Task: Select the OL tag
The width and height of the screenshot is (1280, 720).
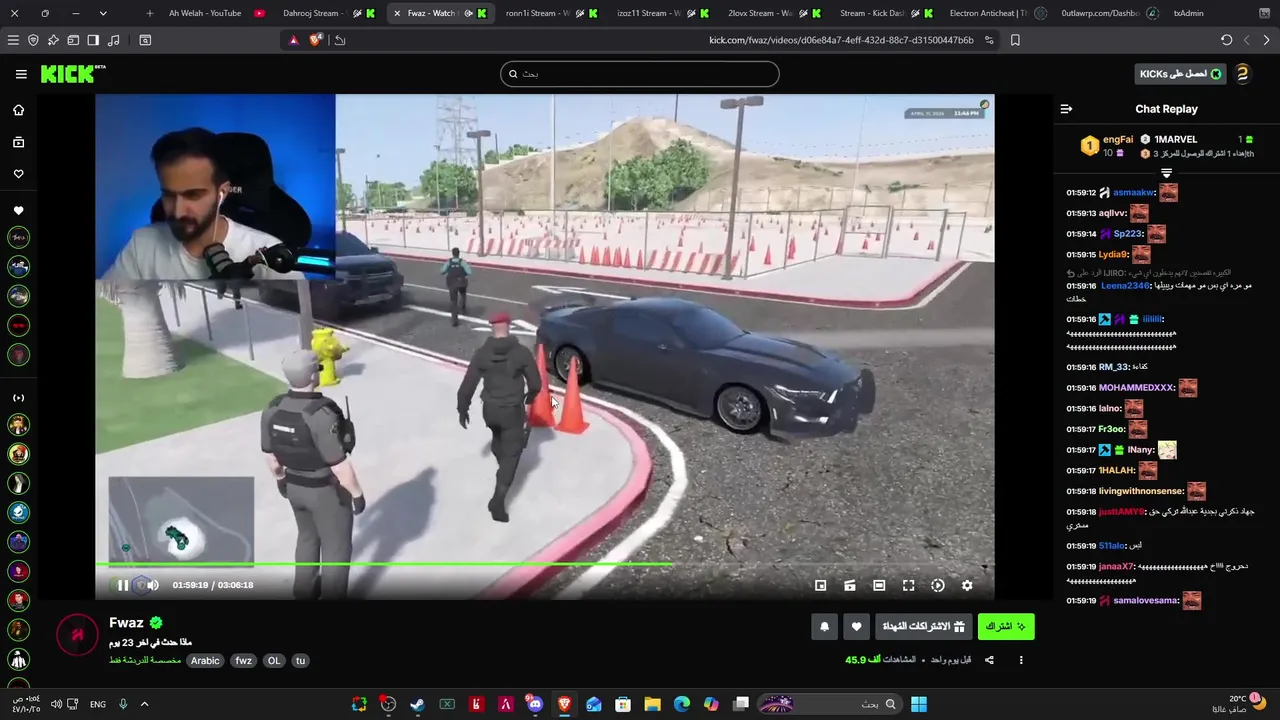Action: pyautogui.click(x=273, y=661)
